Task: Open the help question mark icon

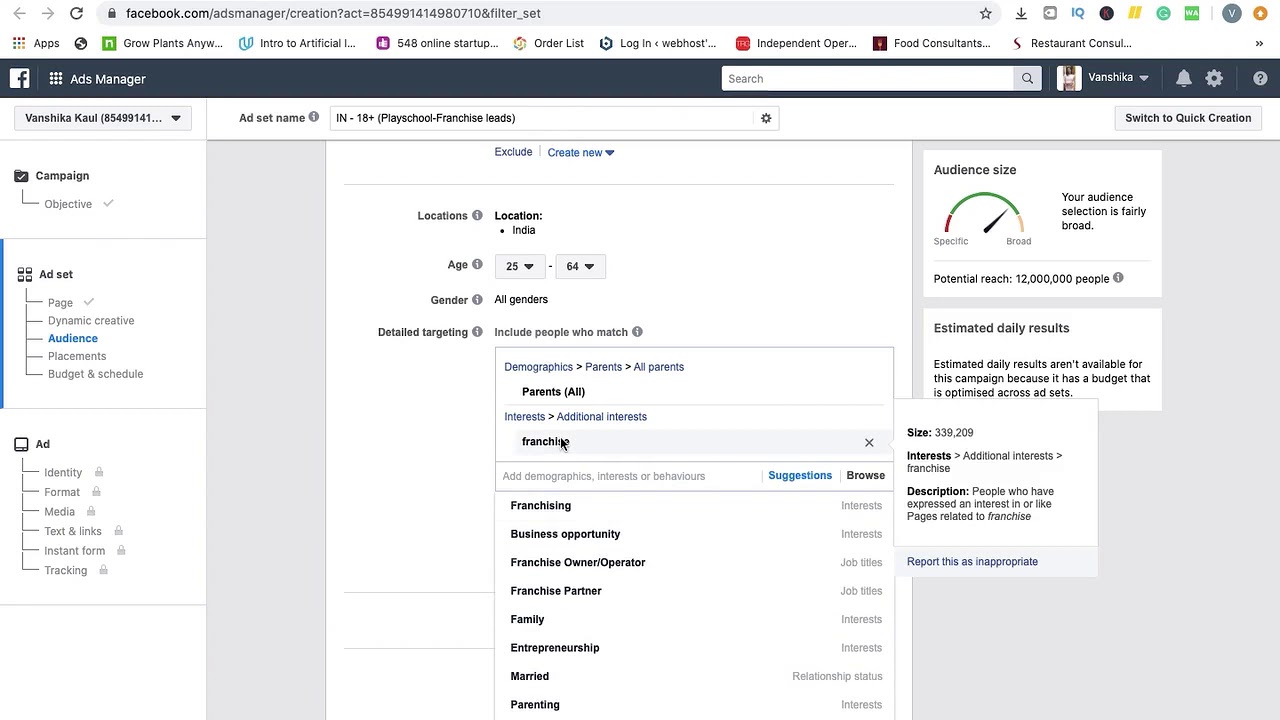Action: click(1260, 78)
